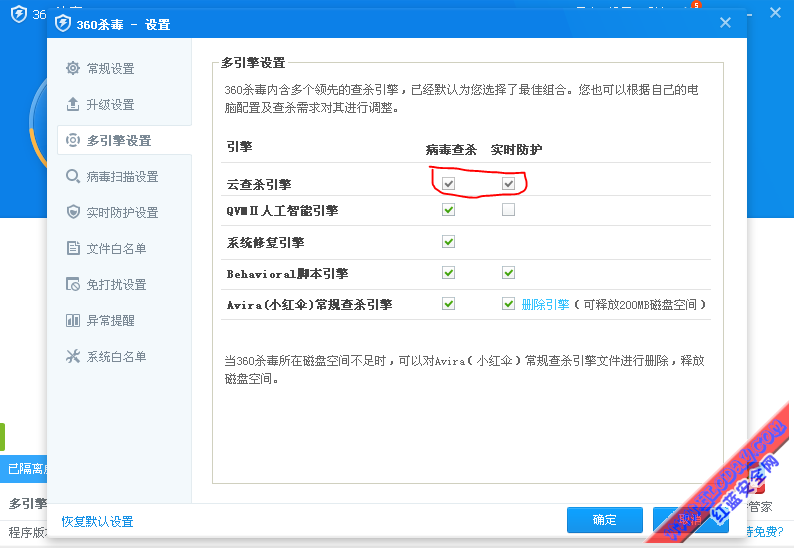The height and width of the screenshot is (548, 794).
Task: Confirm settings with 确定 button
Action: [605, 520]
